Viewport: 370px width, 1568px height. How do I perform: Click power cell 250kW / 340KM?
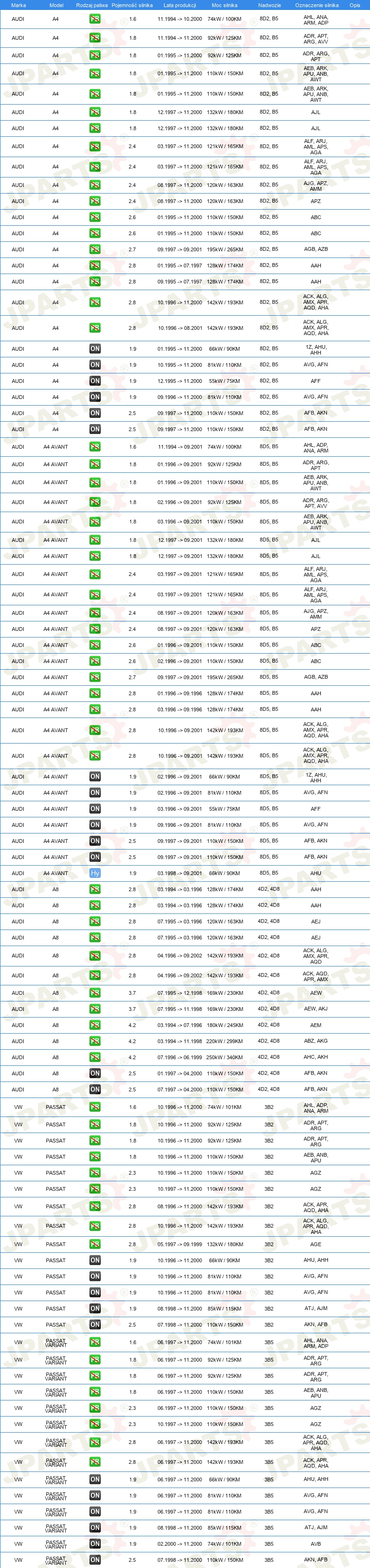point(225,1057)
